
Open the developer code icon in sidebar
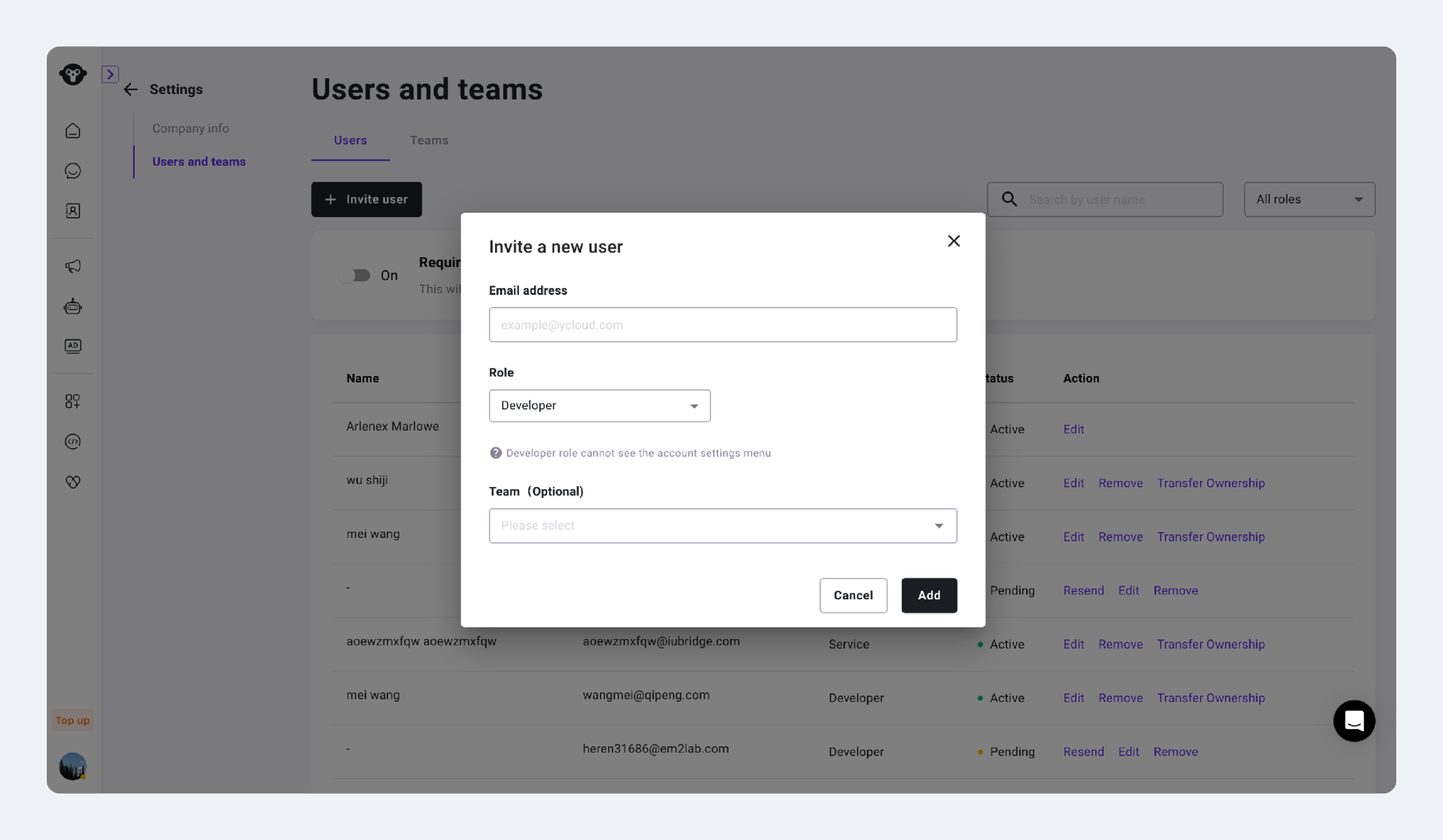[x=73, y=441]
